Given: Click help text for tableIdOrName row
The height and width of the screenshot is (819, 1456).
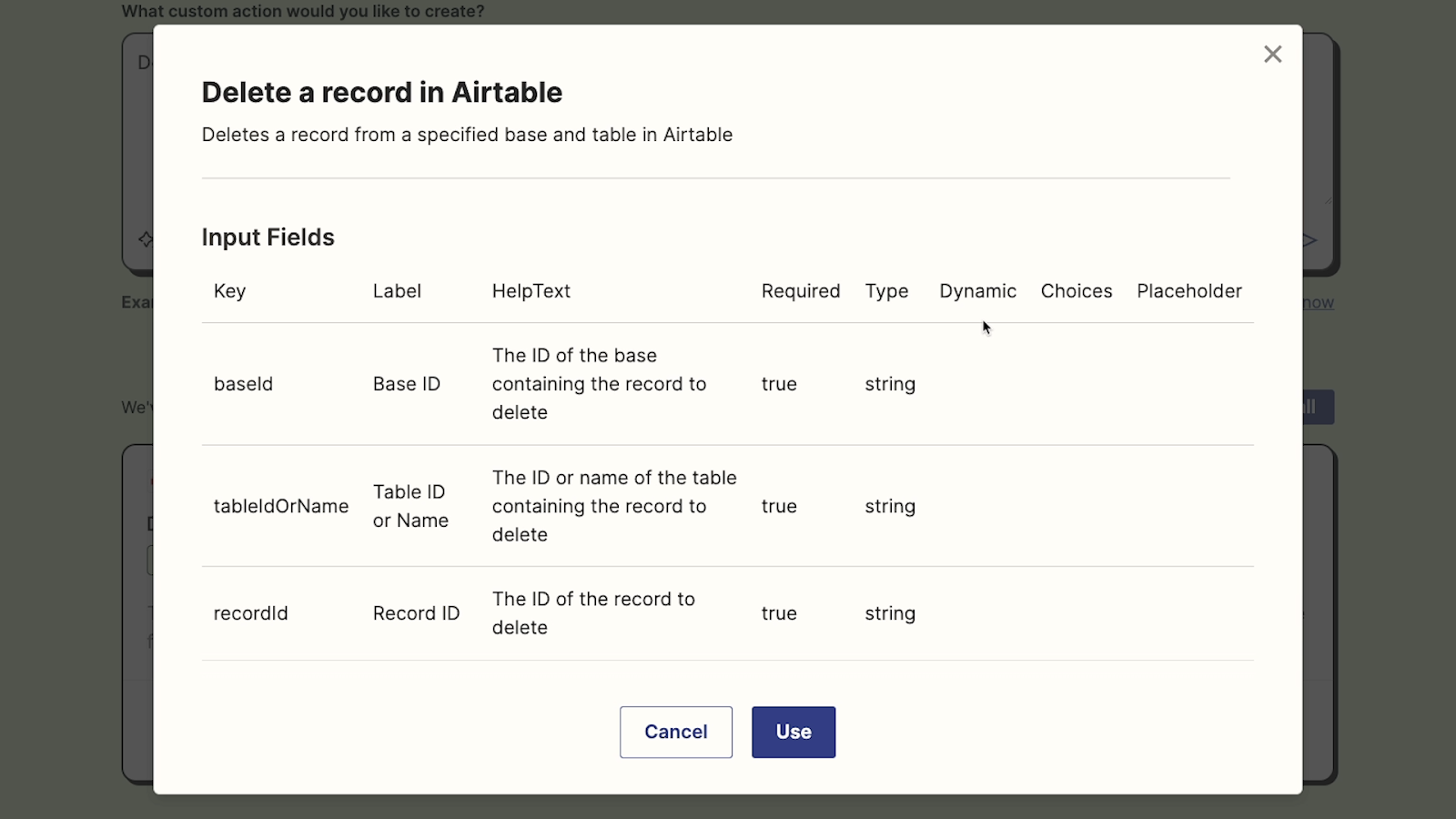Looking at the screenshot, I should 614,506.
